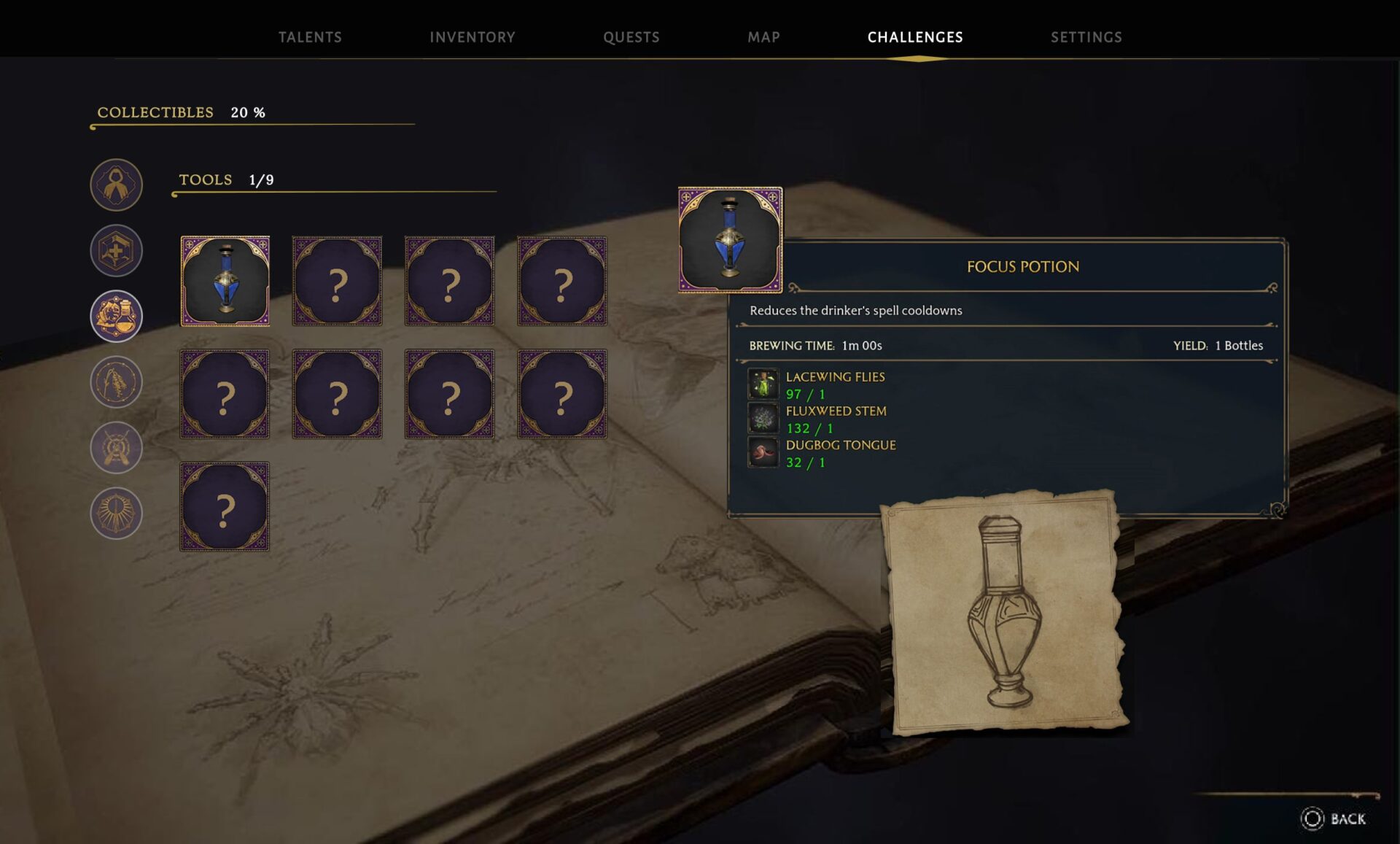1400x844 pixels.
Task: Click the Back button
Action: click(x=1334, y=818)
